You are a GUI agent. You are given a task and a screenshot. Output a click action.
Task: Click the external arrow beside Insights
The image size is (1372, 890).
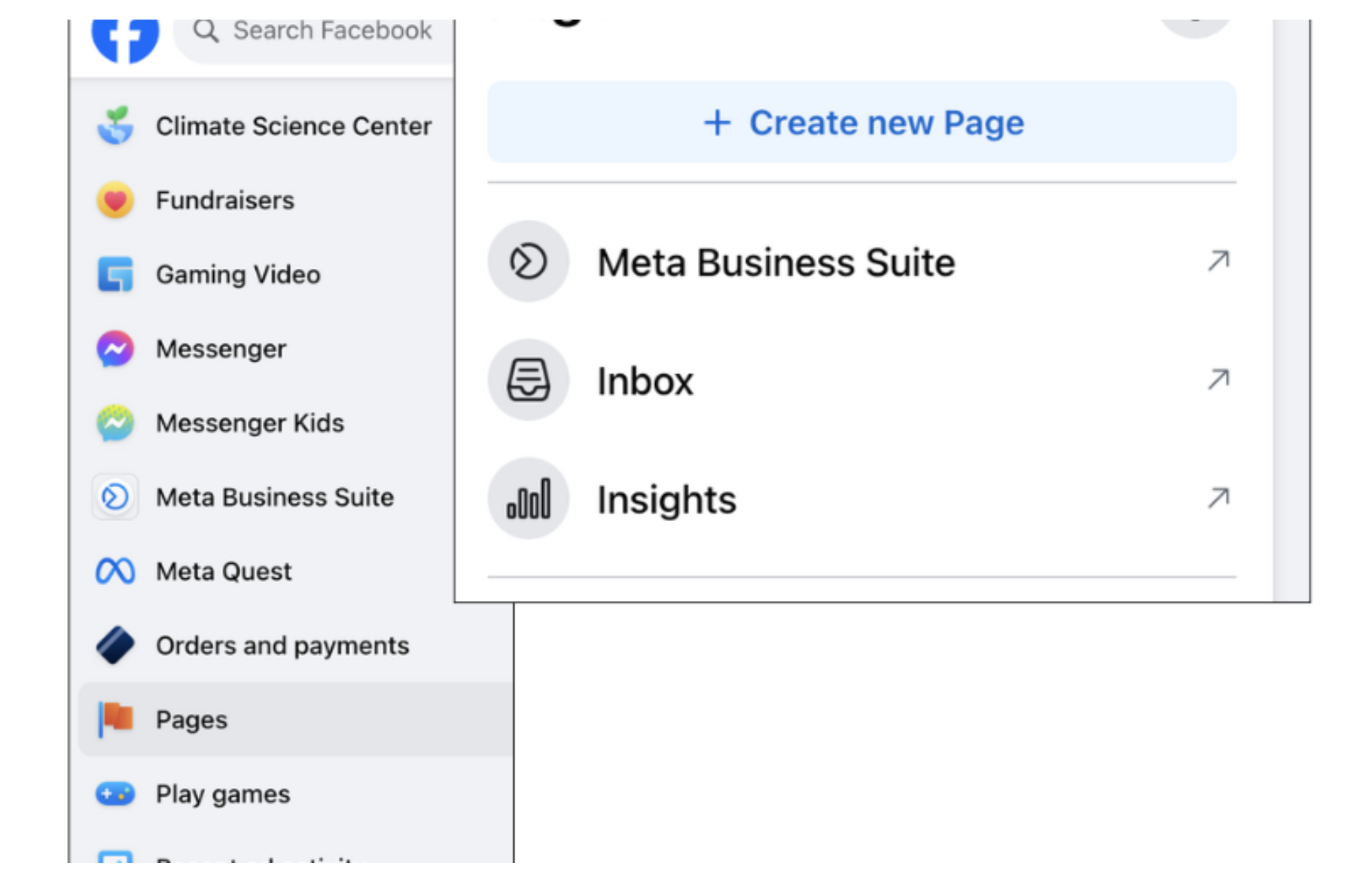tap(1218, 497)
